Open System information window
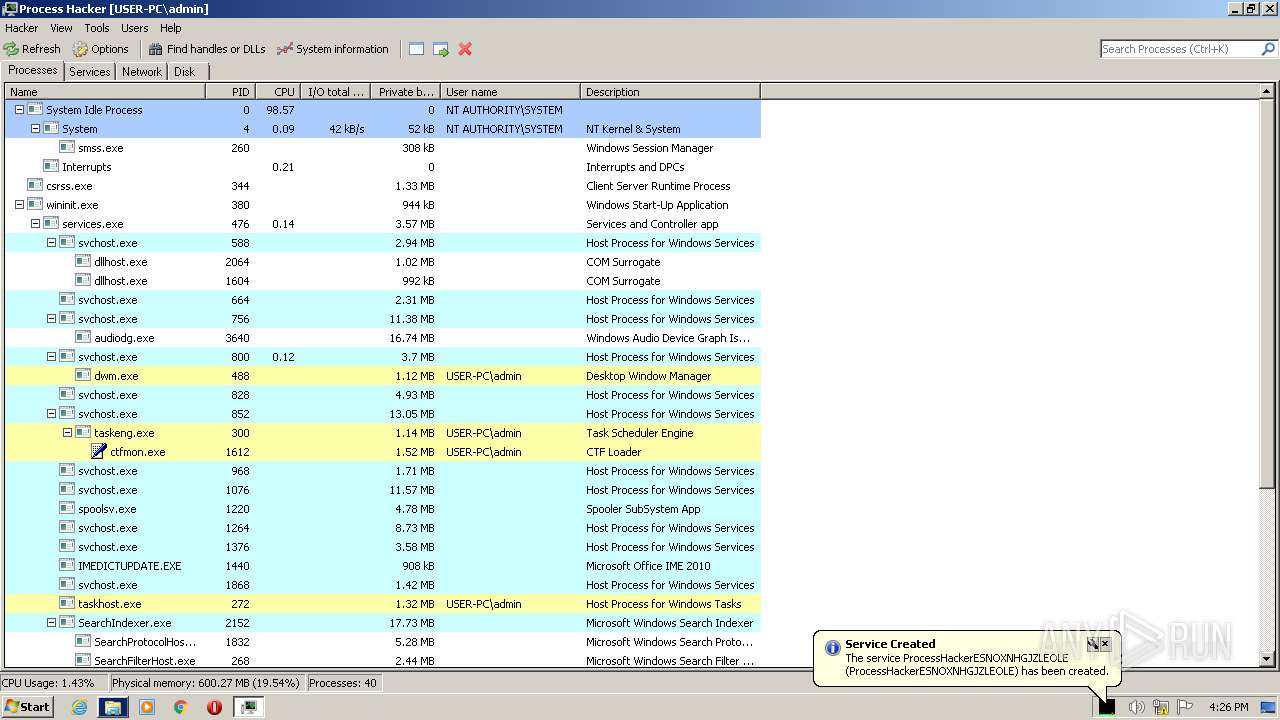This screenshot has height=720, width=1280. click(x=332, y=49)
